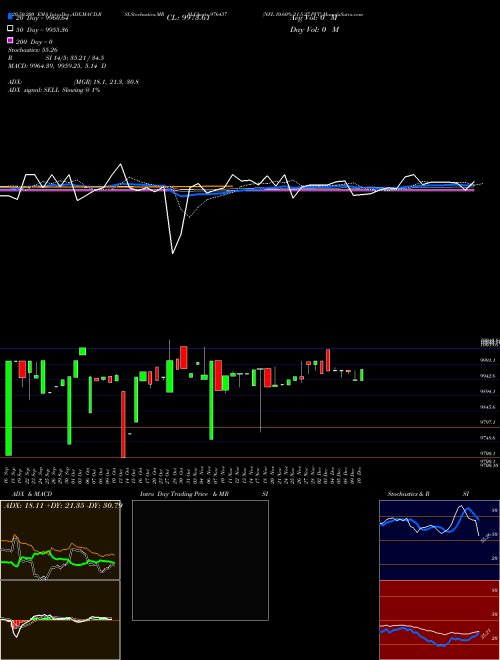This screenshot has width=500, height=660.
Task: Click the 'Avg Vol: 0 M' text
Action: click(314, 18)
